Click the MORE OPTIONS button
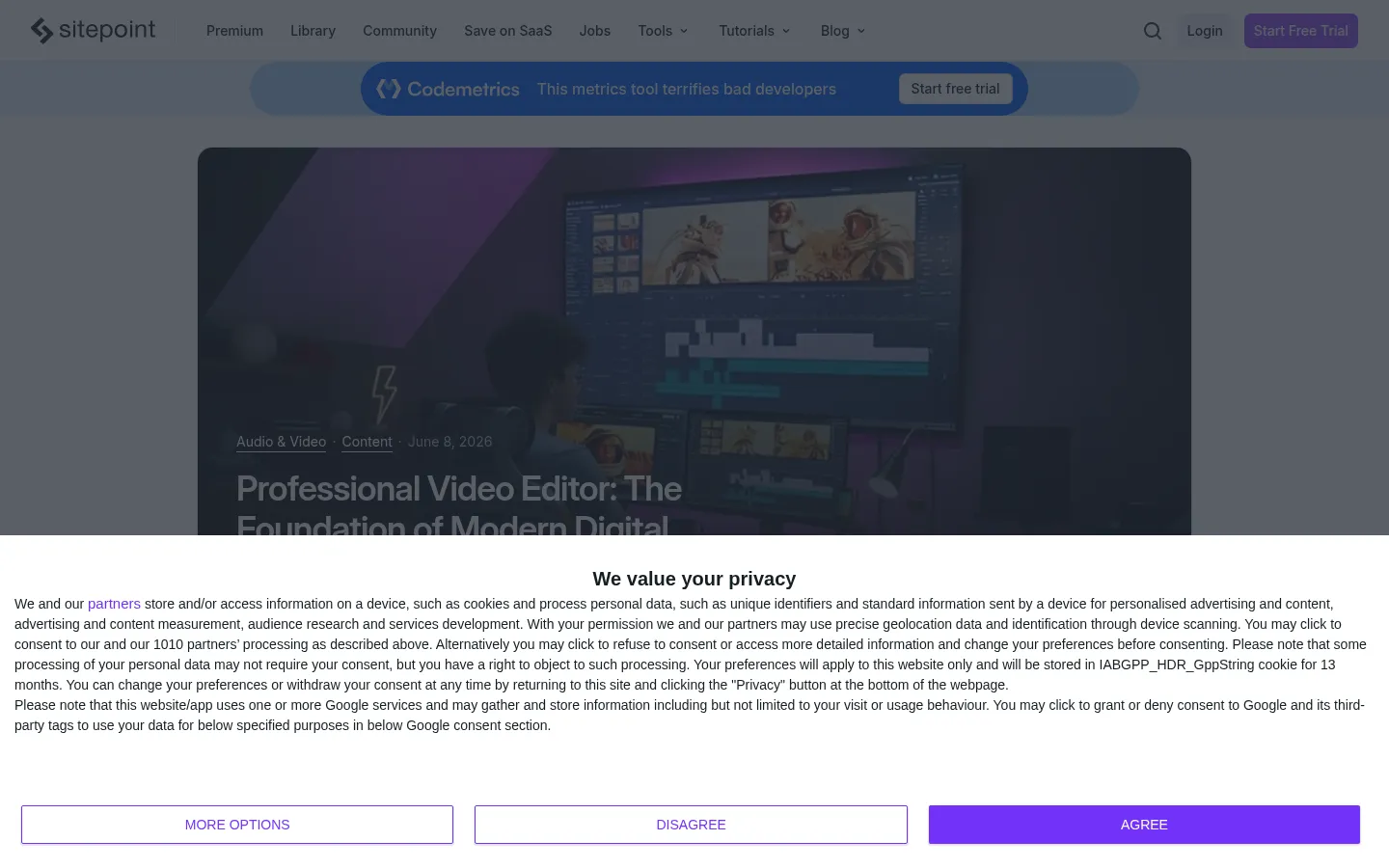1389x868 pixels. tap(237, 825)
